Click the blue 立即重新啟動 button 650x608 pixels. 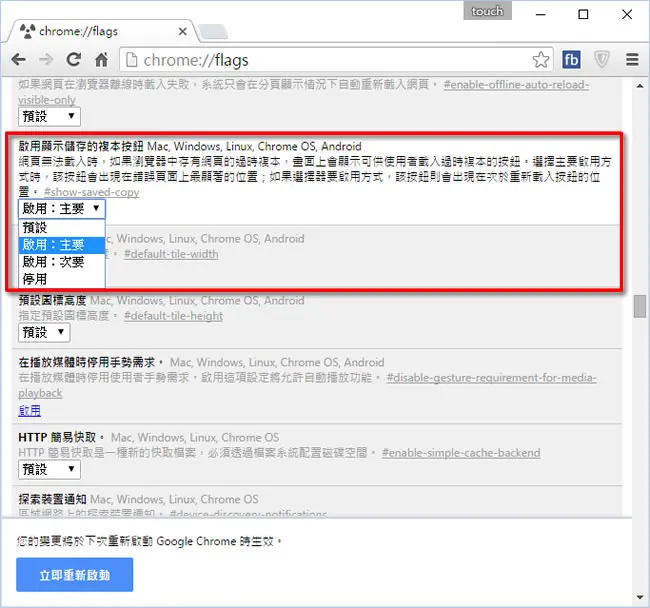coord(75,574)
